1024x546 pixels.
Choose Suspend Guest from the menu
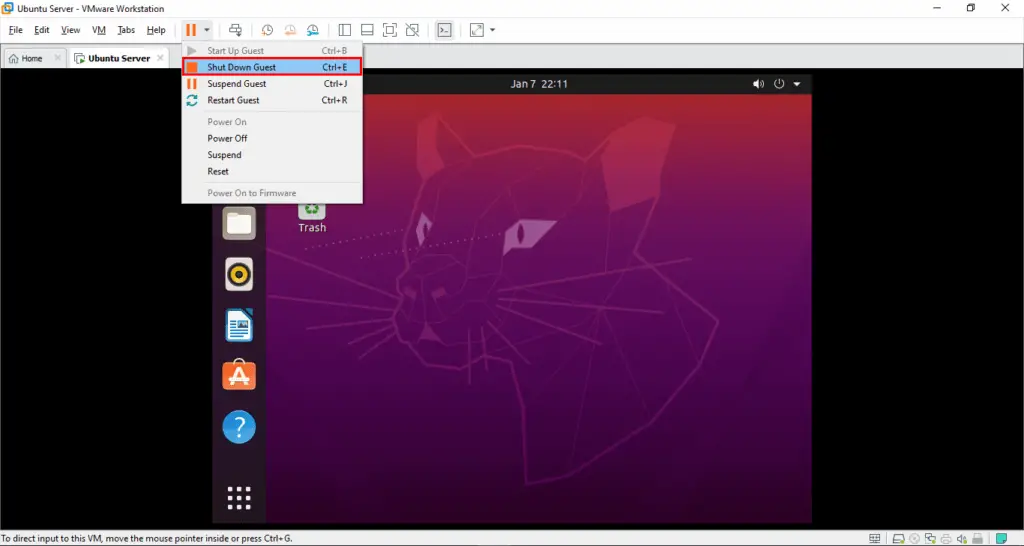coord(272,84)
